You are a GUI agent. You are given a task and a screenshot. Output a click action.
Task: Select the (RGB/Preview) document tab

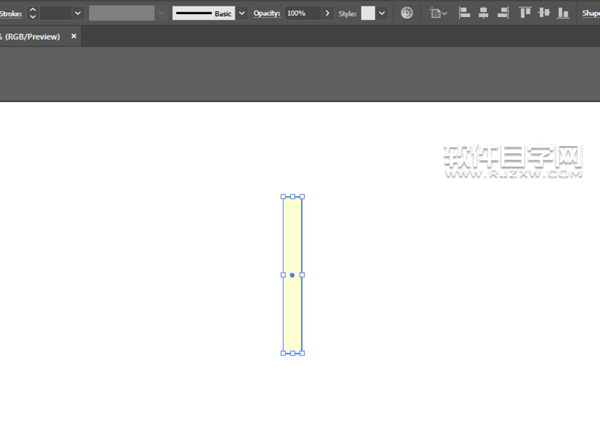(33, 37)
